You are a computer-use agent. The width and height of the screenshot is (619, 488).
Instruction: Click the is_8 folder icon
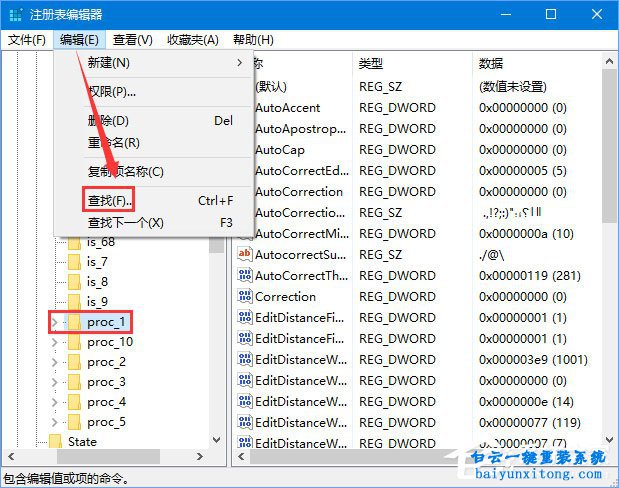[75, 282]
